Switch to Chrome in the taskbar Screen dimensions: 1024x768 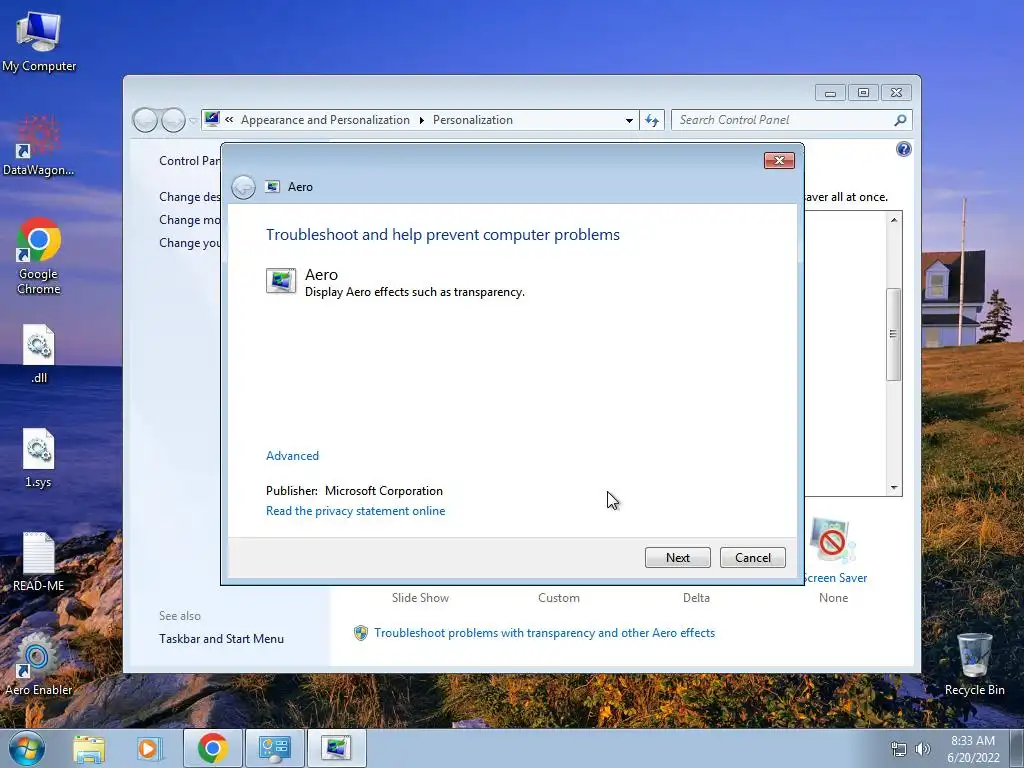[x=212, y=748]
